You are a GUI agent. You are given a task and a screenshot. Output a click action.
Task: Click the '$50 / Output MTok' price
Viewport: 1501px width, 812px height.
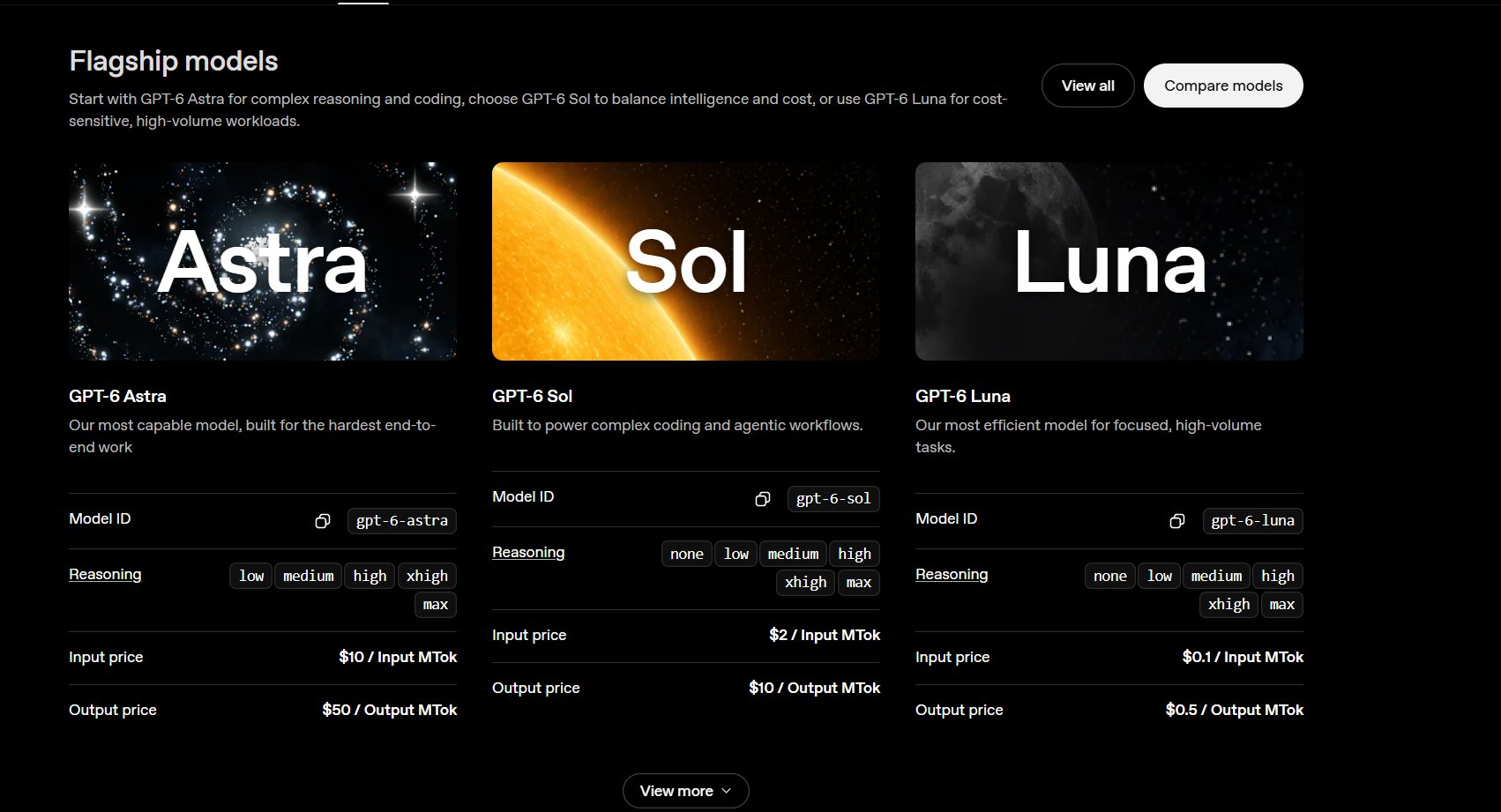[390, 710]
